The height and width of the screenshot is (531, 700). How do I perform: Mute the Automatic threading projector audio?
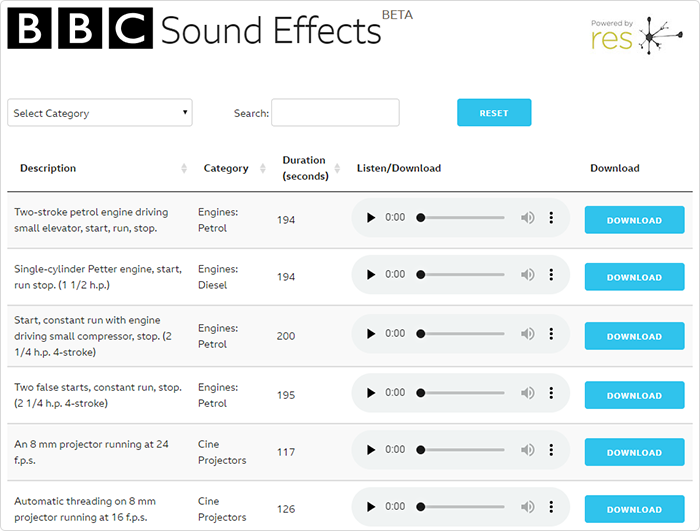pyautogui.click(x=527, y=506)
